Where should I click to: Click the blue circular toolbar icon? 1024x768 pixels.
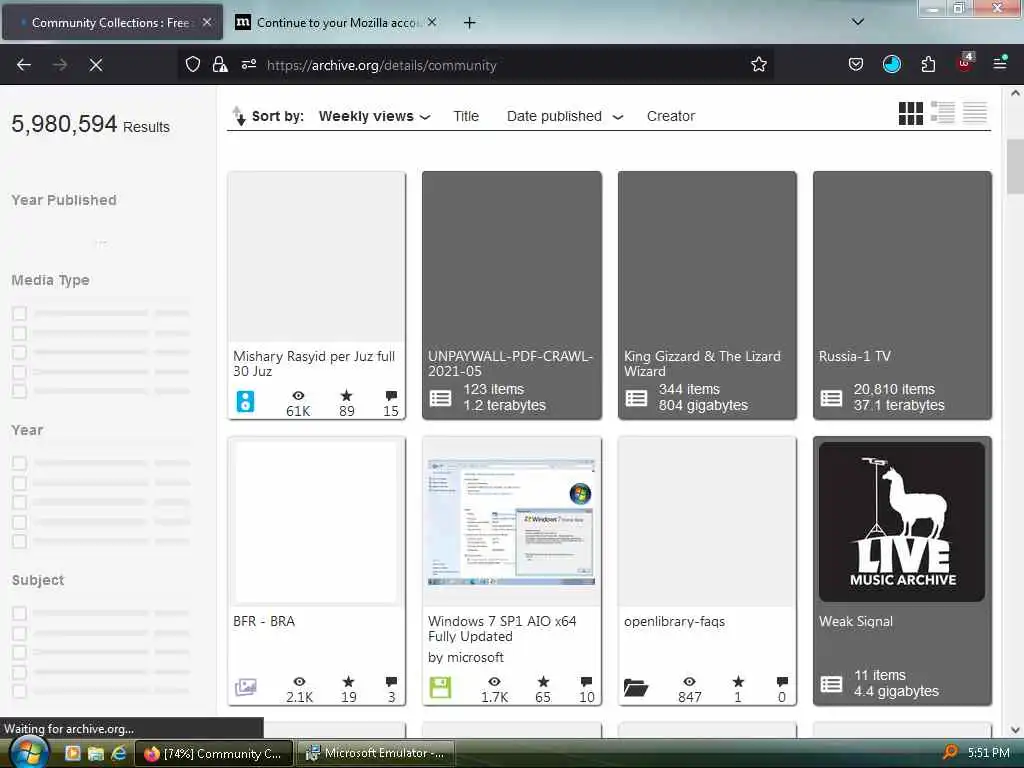click(x=891, y=64)
